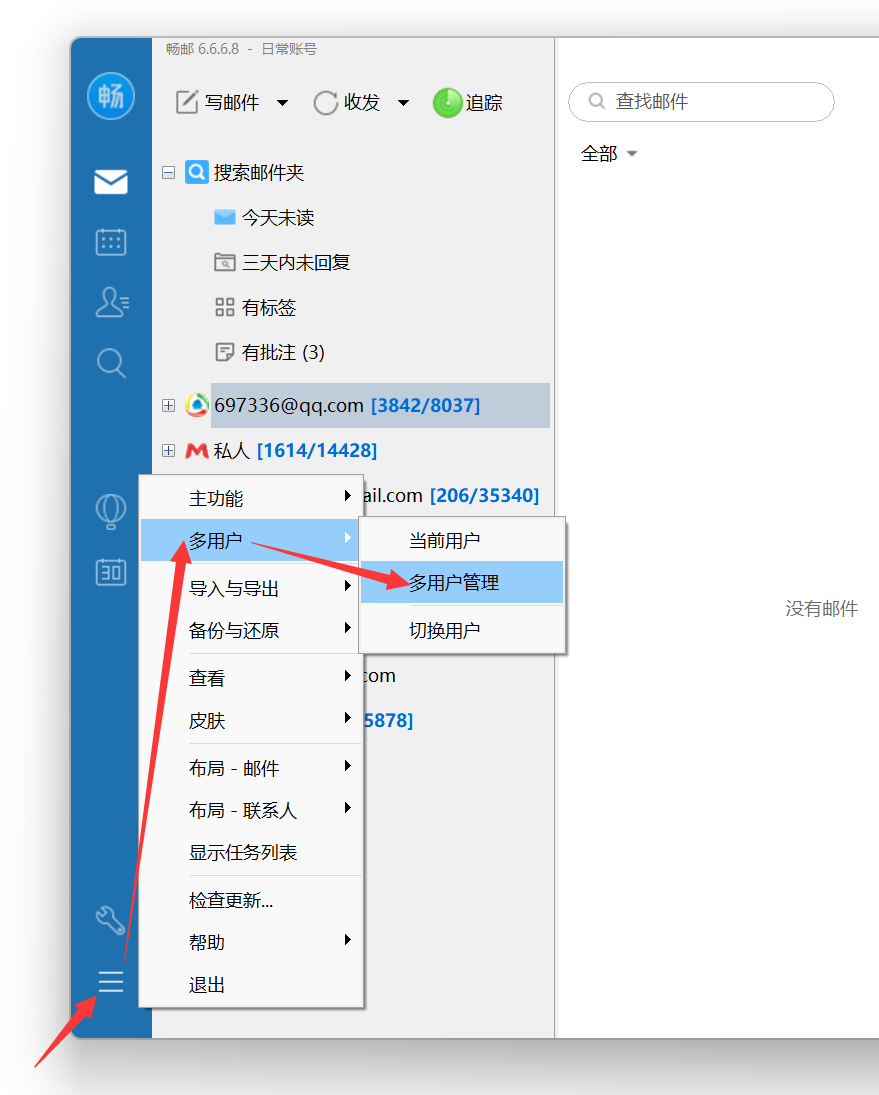Viewport: 879px width, 1095px height.
Task: Click the 查找邮件 search field
Action: tap(701, 102)
